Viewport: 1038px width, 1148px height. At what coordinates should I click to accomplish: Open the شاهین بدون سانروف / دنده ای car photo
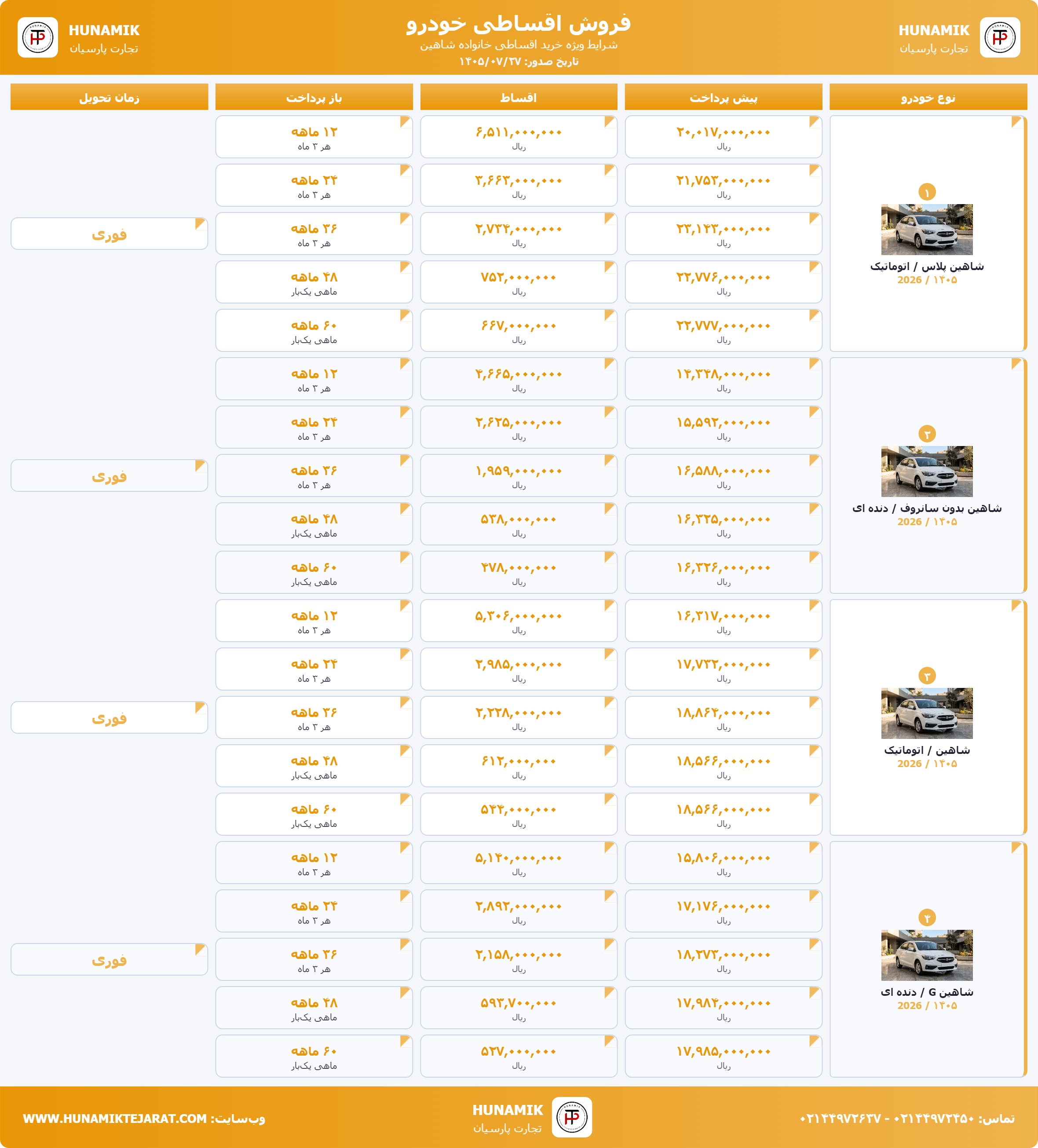(x=927, y=472)
